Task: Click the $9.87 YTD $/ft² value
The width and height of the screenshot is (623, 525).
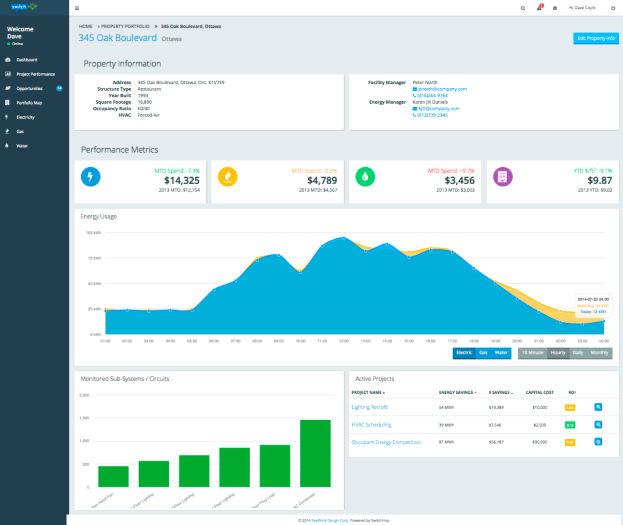Action: 600,180
